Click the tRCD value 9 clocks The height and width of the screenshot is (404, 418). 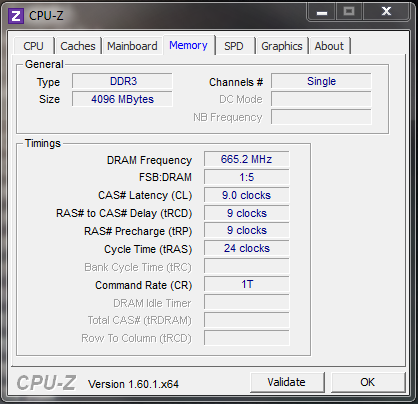coord(247,213)
